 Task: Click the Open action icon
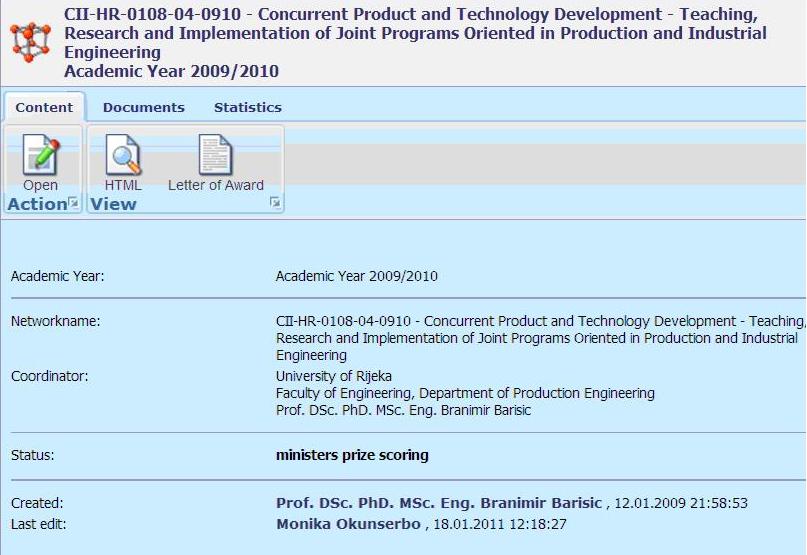(x=41, y=156)
